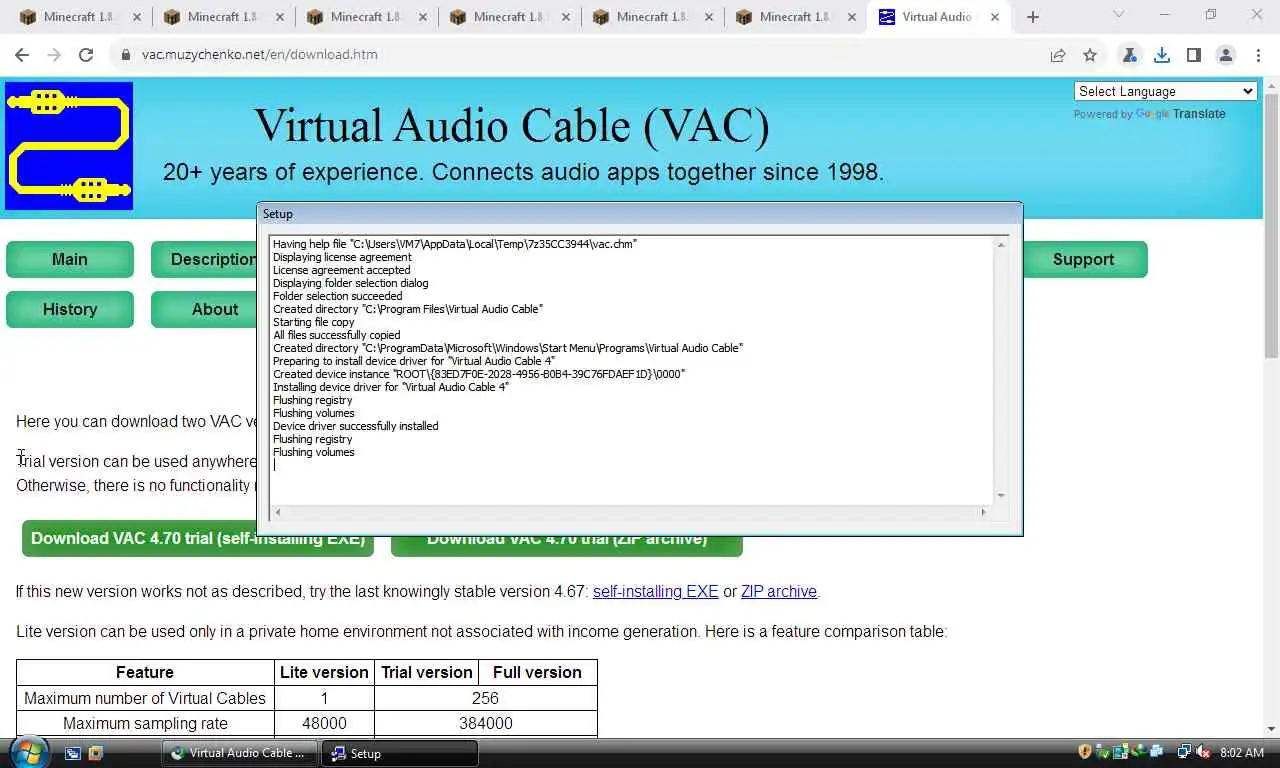Click Download VAC 4.70 trial self-installing EXE
The width and height of the screenshot is (1280, 768).
tap(198, 539)
